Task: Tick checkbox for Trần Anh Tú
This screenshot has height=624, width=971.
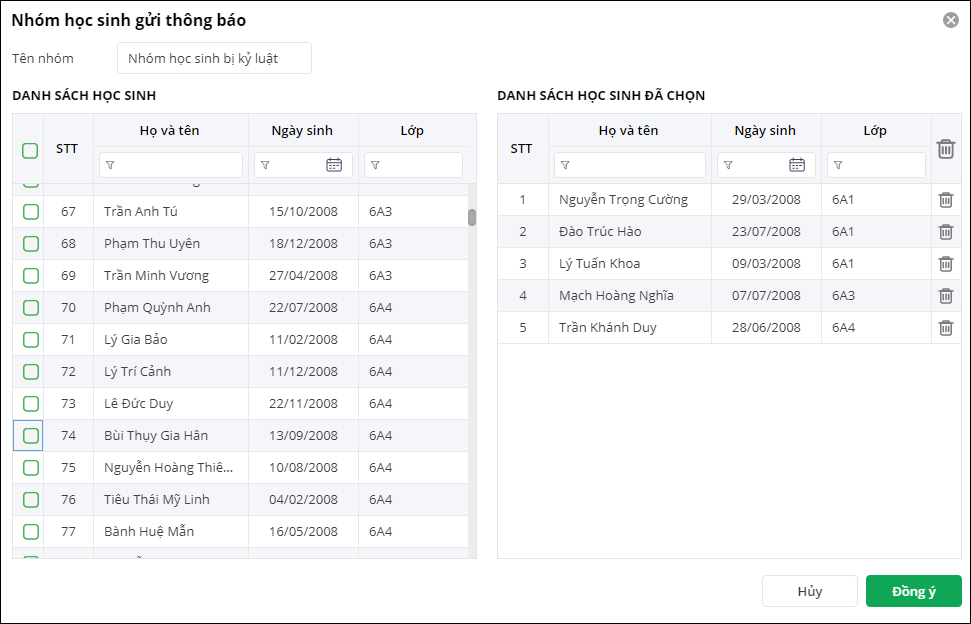Action: pyautogui.click(x=31, y=212)
